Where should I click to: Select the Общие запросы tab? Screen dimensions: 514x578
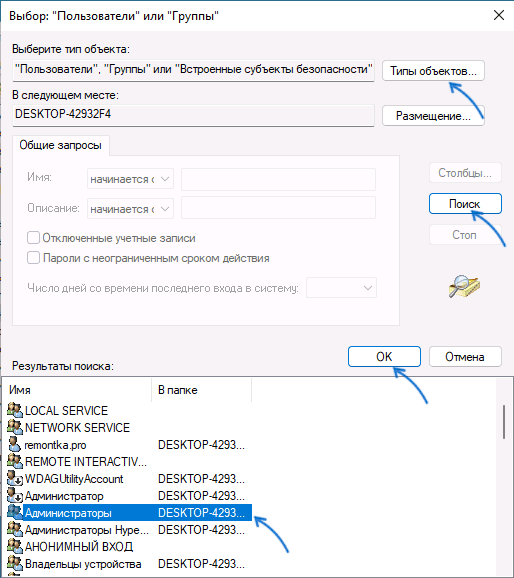(60, 145)
